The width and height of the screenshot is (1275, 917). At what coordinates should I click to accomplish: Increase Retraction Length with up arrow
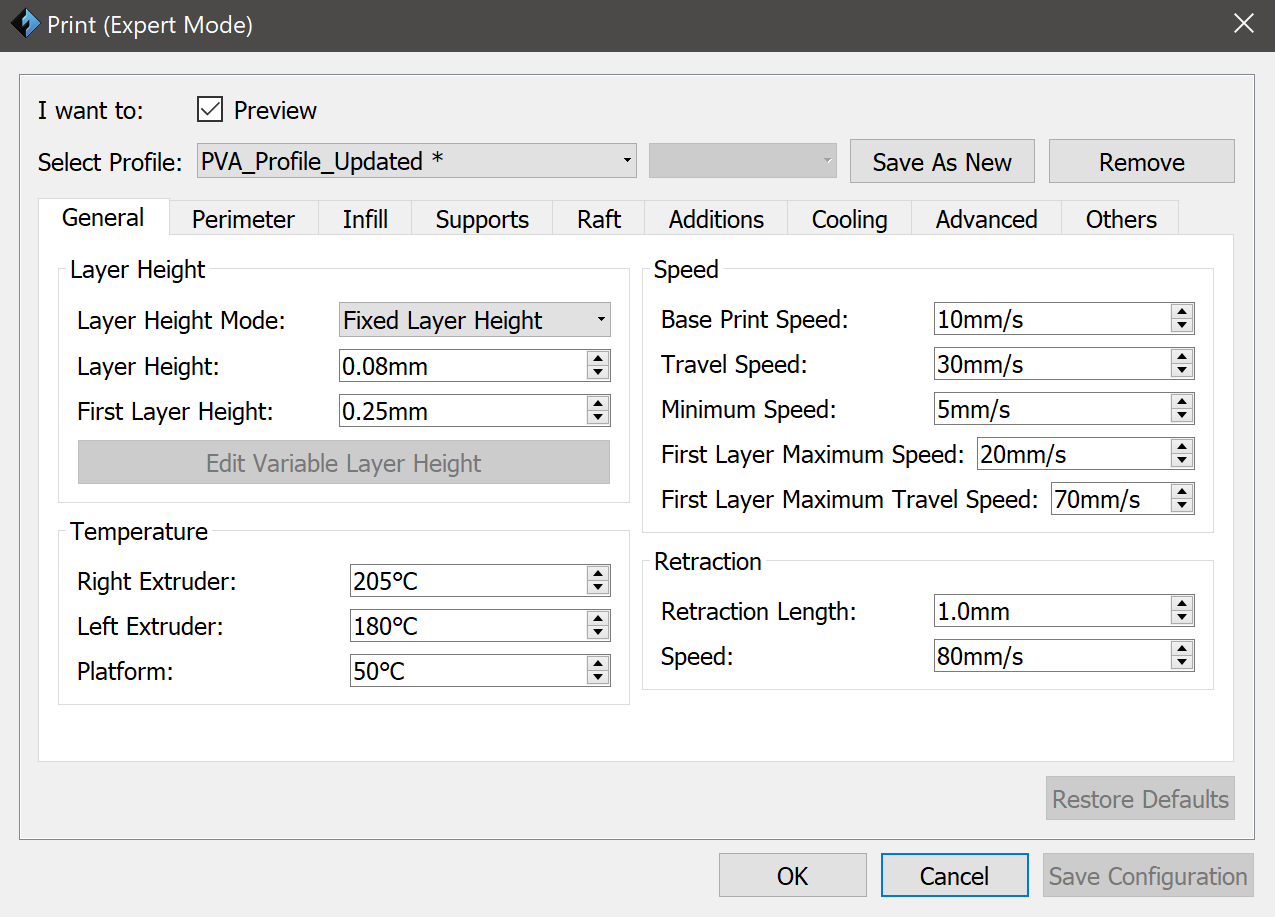(1182, 604)
